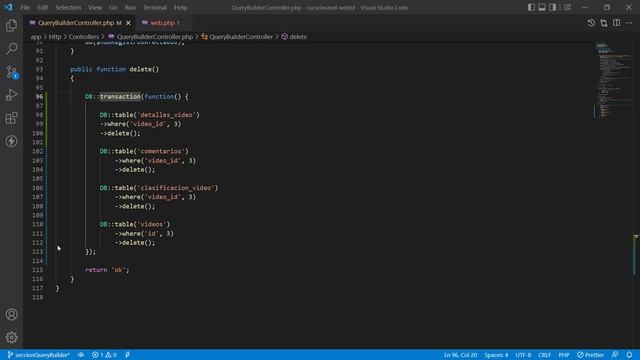Close the QueryBuilderController.php tab
This screenshot has width=640, height=360.
[128, 23]
